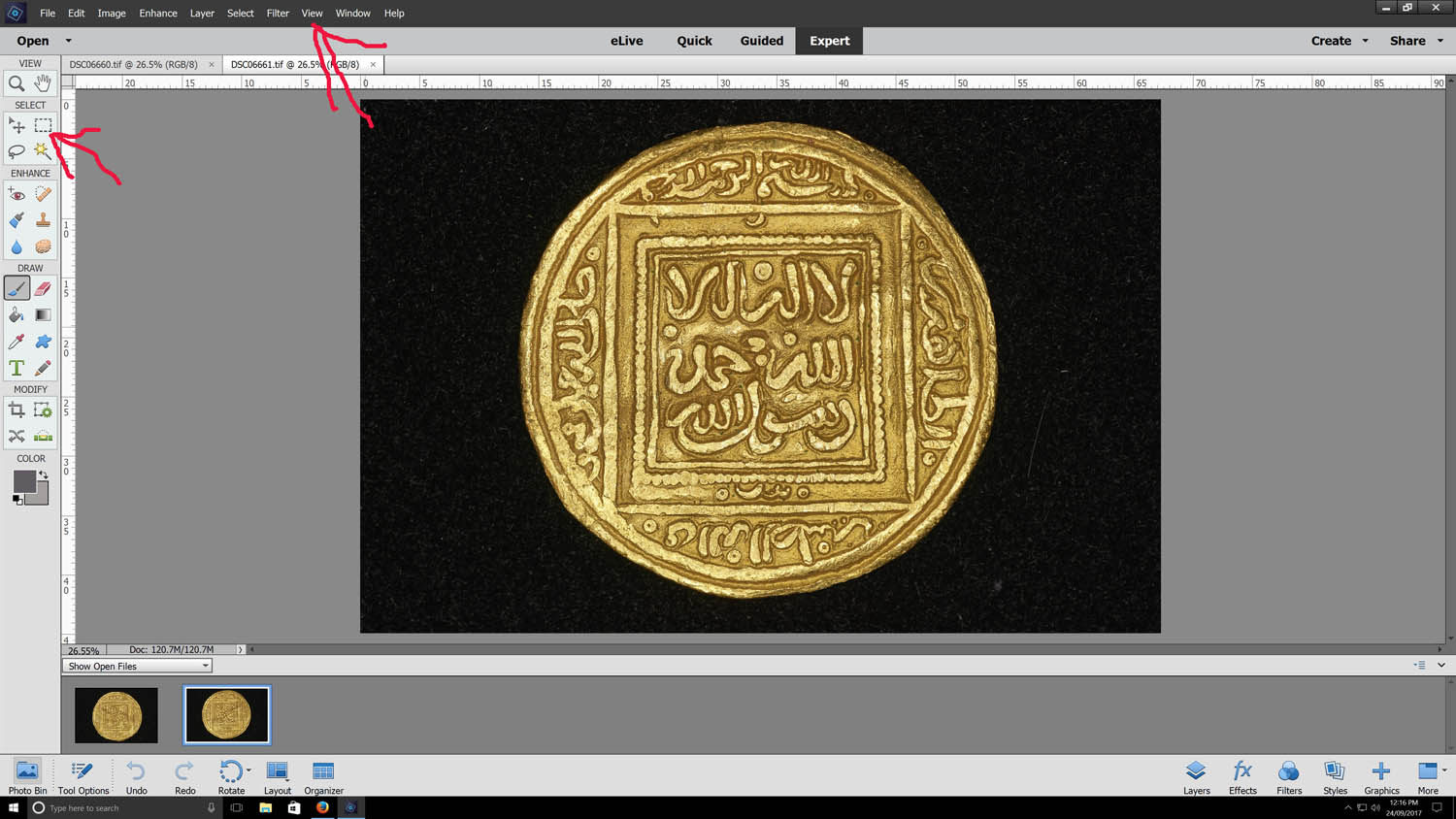1456x819 pixels.
Task: Select the Sponge tool
Action: click(x=43, y=246)
